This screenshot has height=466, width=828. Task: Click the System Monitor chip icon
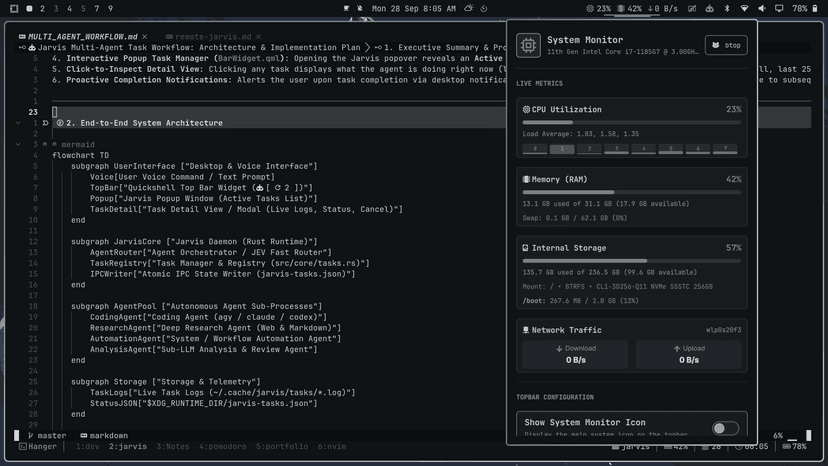528,45
